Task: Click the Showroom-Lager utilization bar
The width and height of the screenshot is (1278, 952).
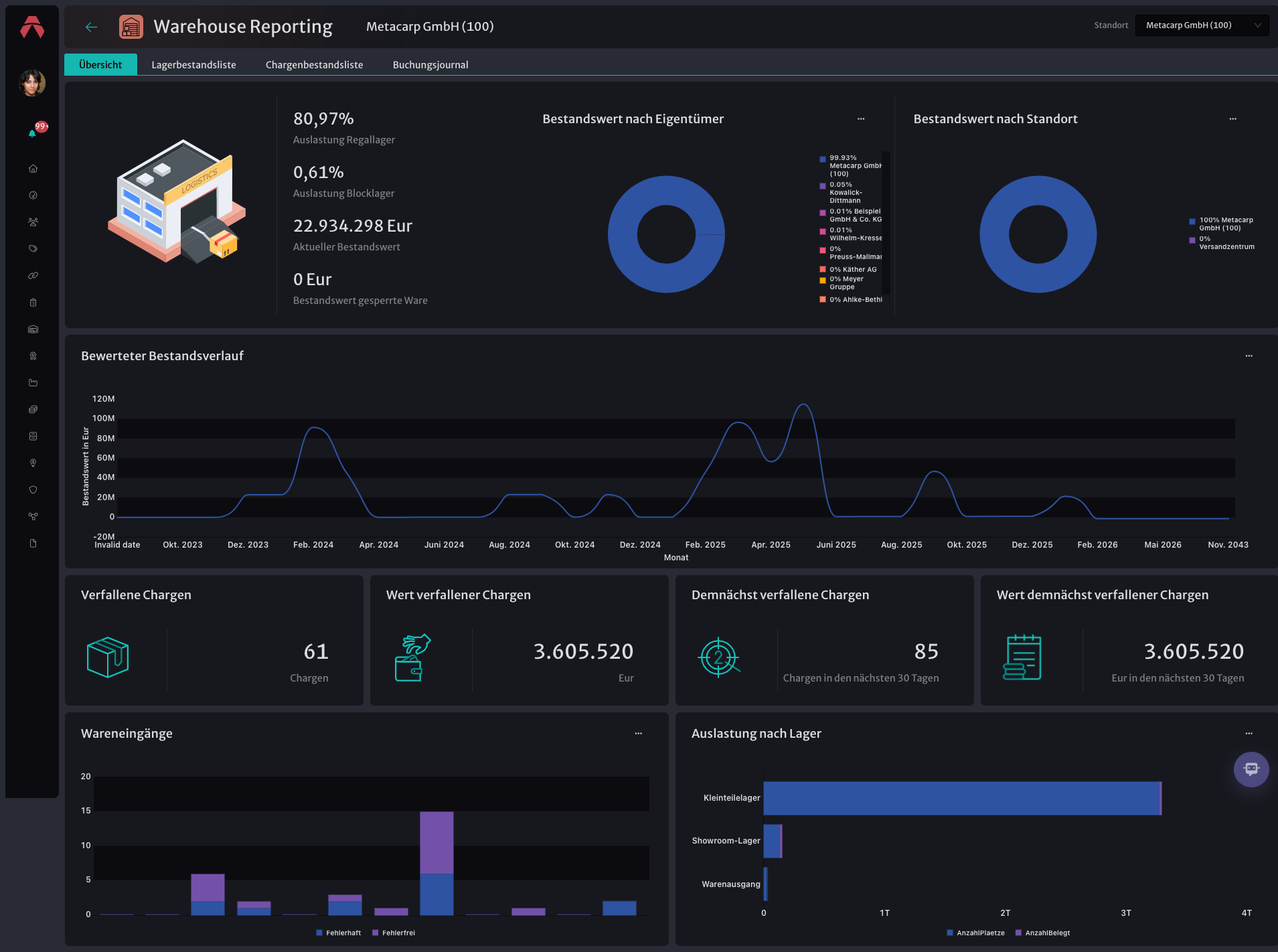Action: 773,841
